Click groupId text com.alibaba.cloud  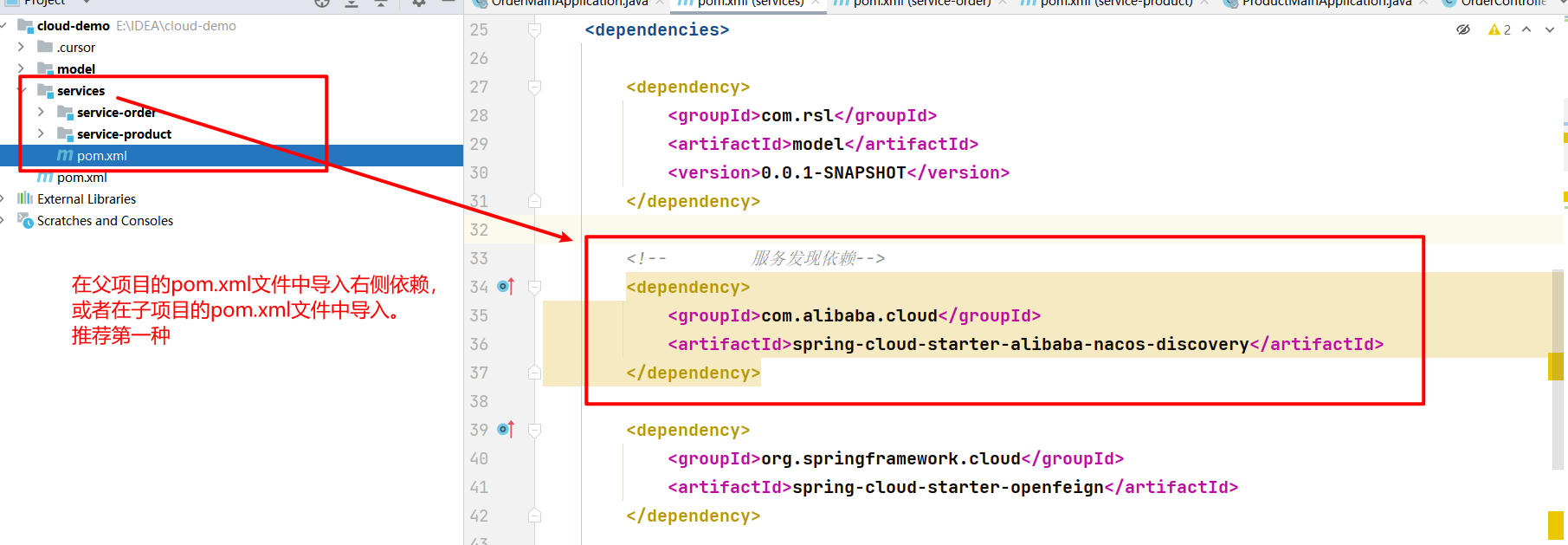[849, 315]
